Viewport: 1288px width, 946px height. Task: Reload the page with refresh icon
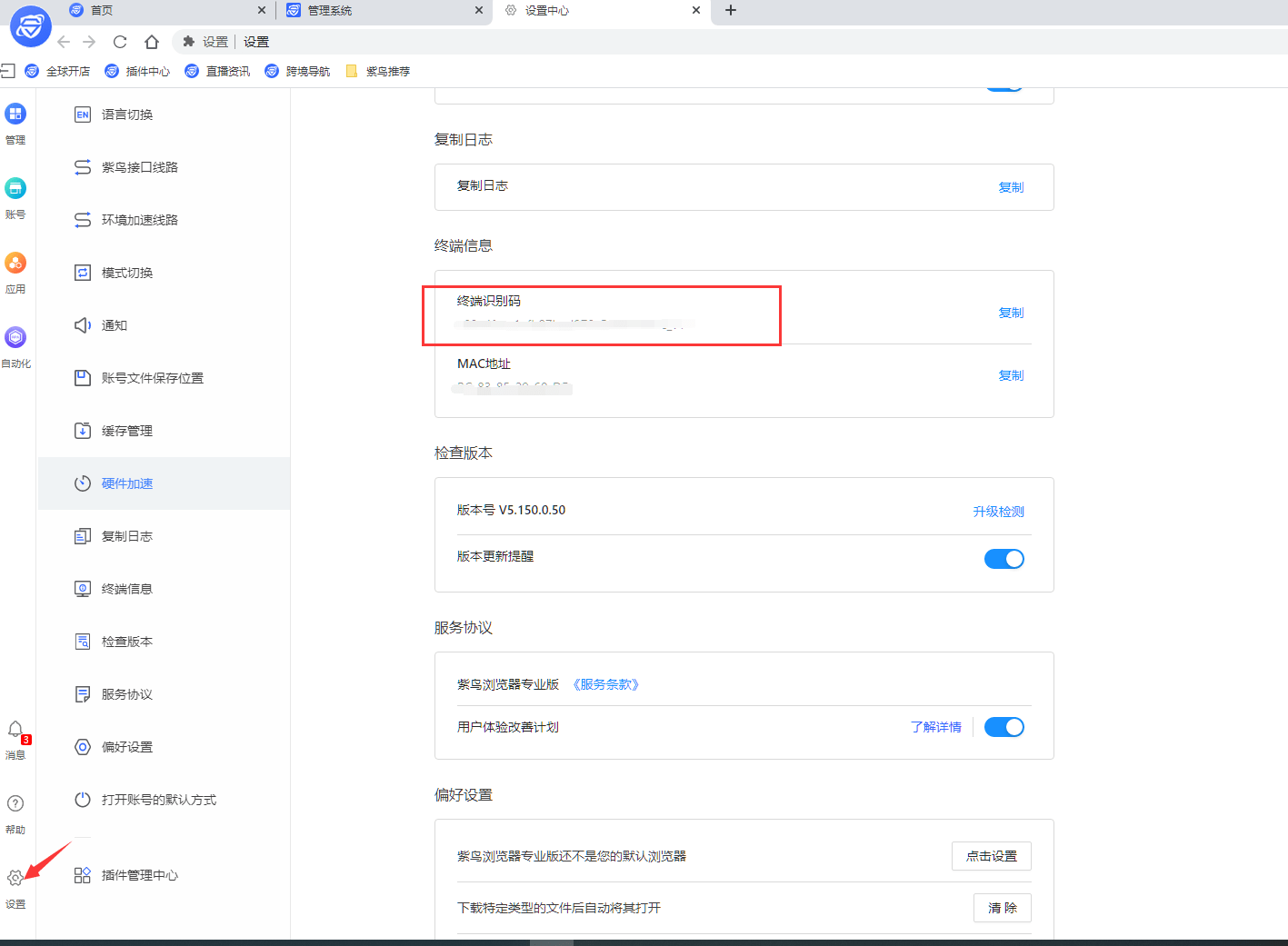click(119, 41)
